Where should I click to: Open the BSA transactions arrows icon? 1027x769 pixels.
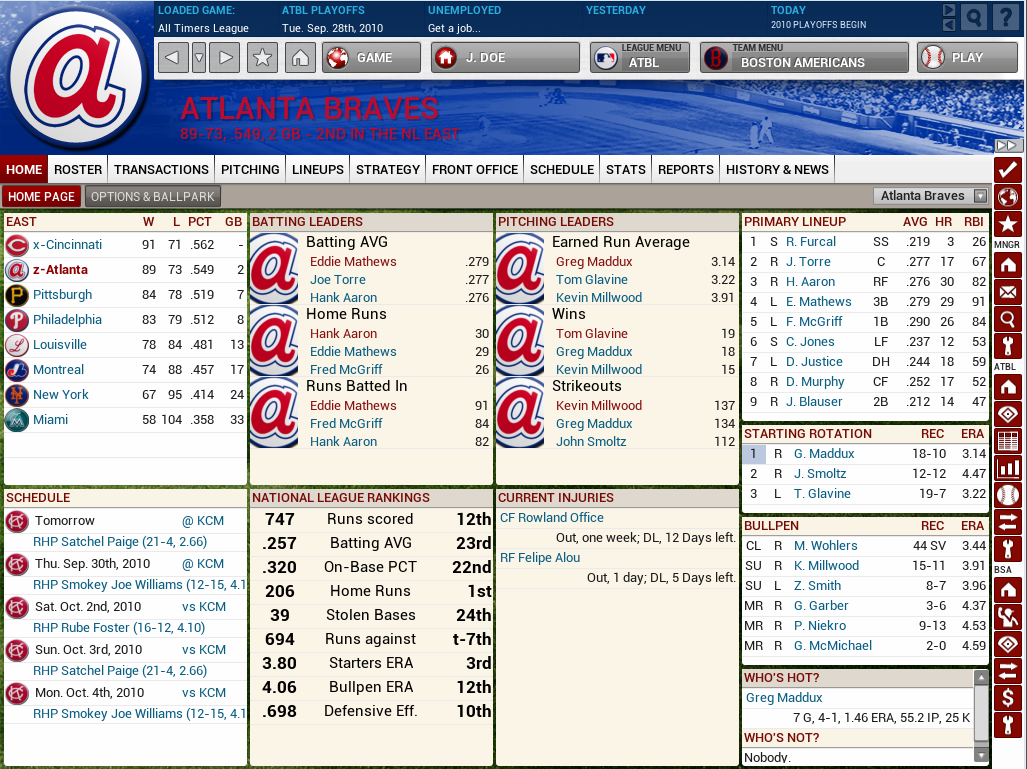click(1007, 671)
